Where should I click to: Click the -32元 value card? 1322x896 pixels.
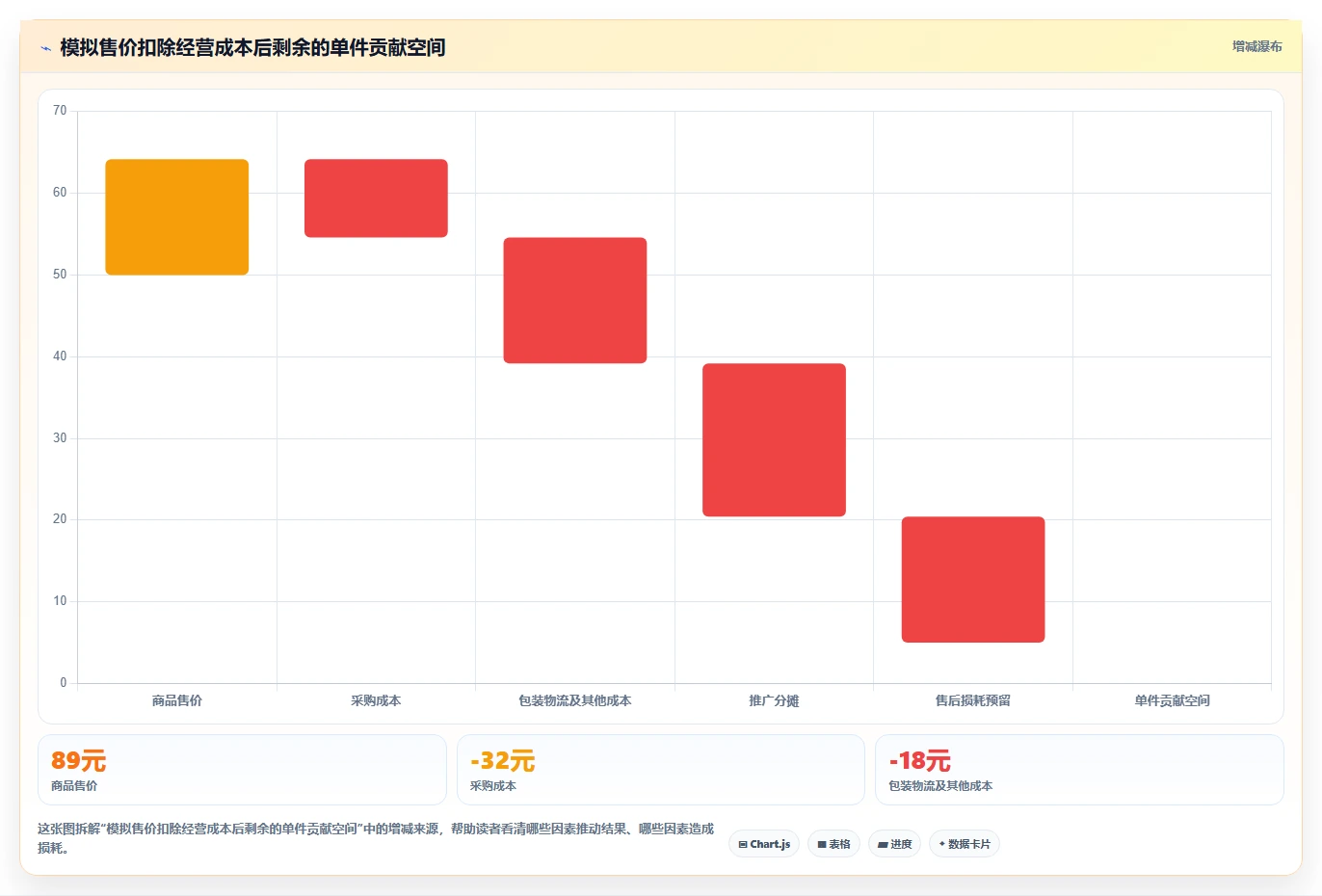tap(660, 770)
